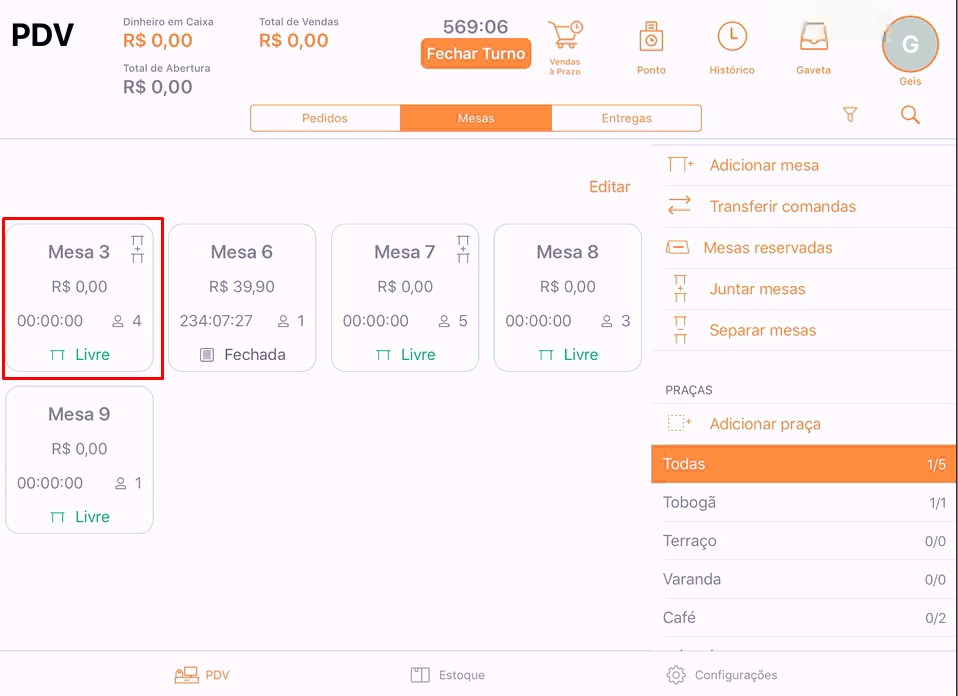Image resolution: width=958 pixels, height=696 pixels.
Task: Click the Configurações gear icon
Action: (x=676, y=675)
